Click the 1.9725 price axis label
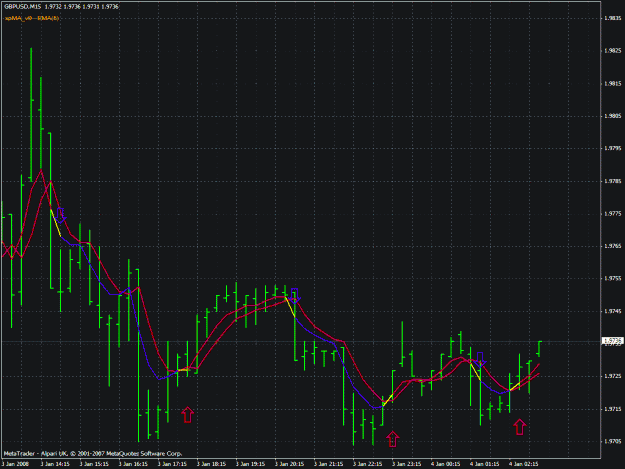Image resolution: width=625 pixels, height=469 pixels. (613, 376)
